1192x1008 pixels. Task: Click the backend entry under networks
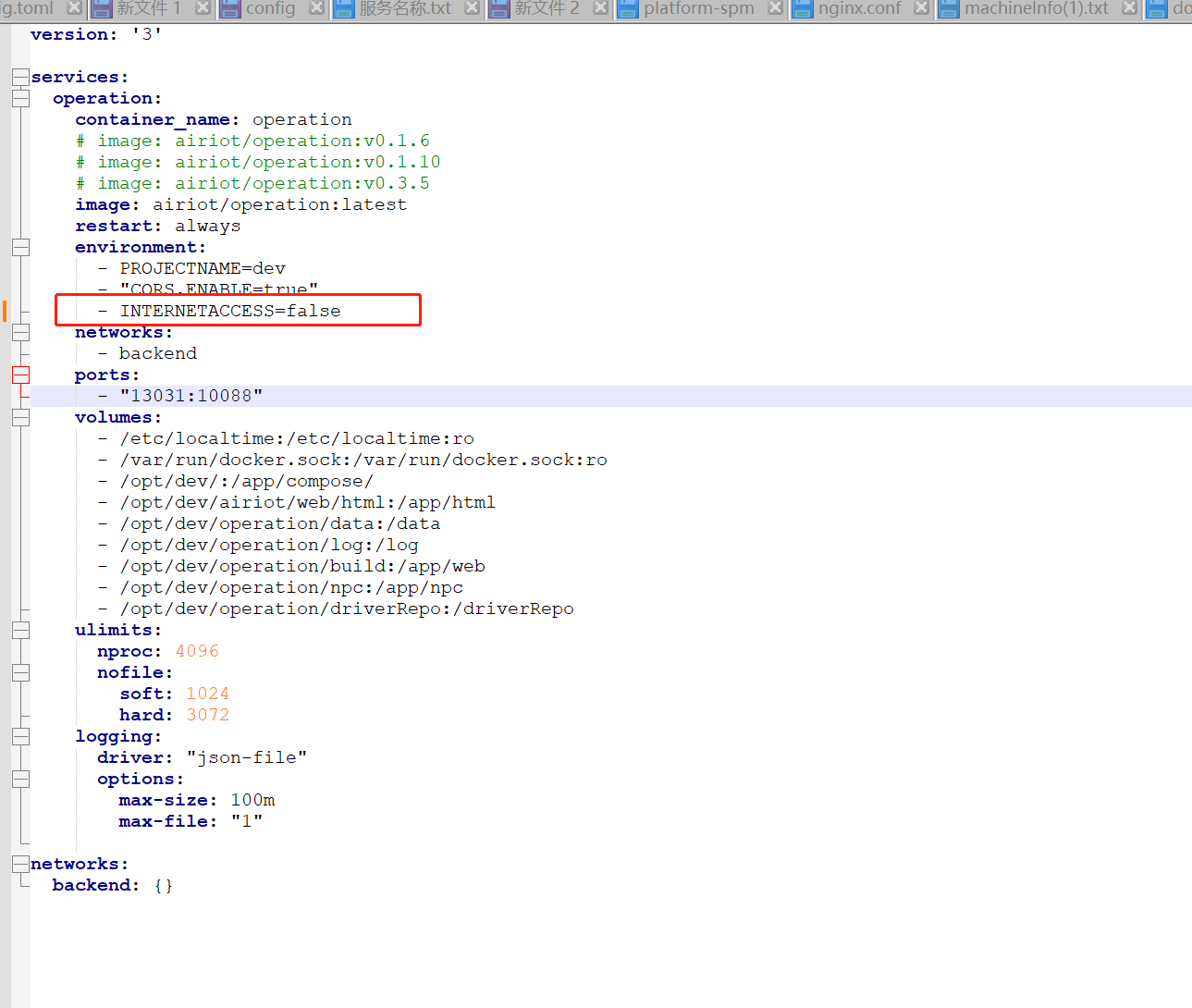pyautogui.click(x=147, y=353)
